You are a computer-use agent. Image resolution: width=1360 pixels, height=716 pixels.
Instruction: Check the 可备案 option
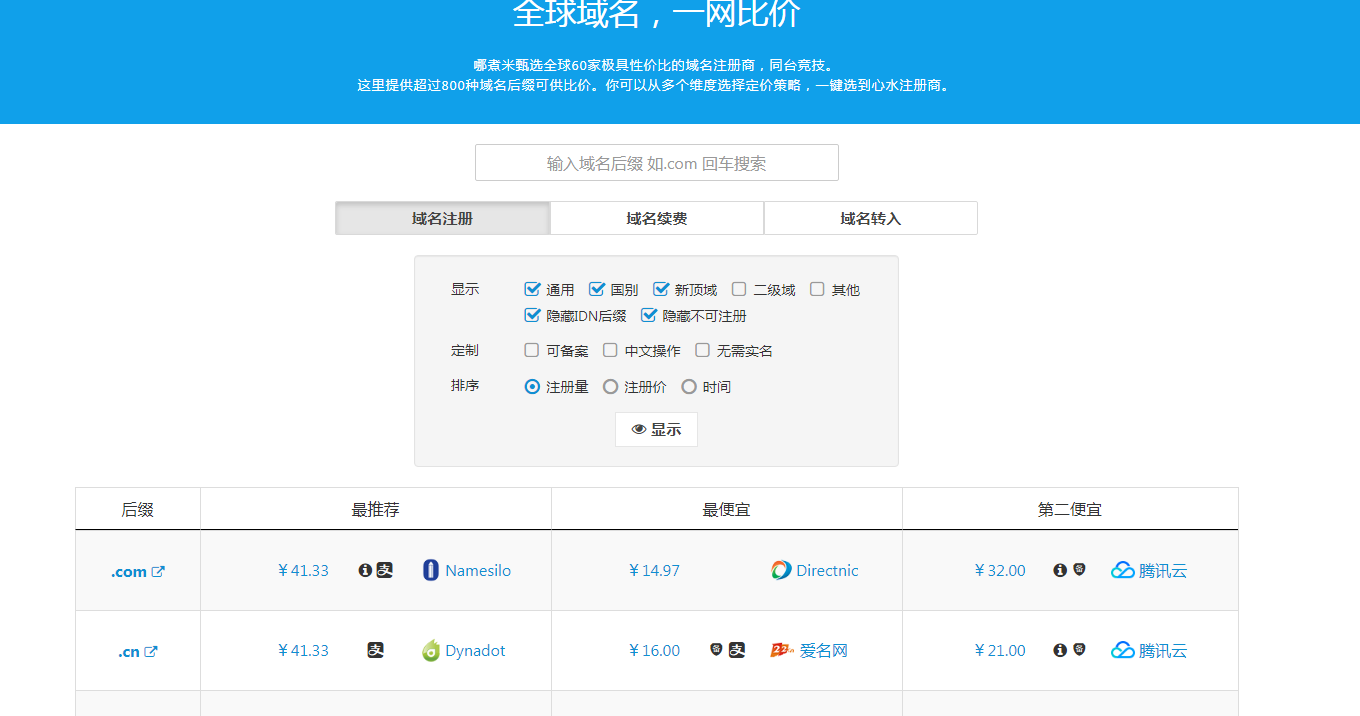[532, 350]
